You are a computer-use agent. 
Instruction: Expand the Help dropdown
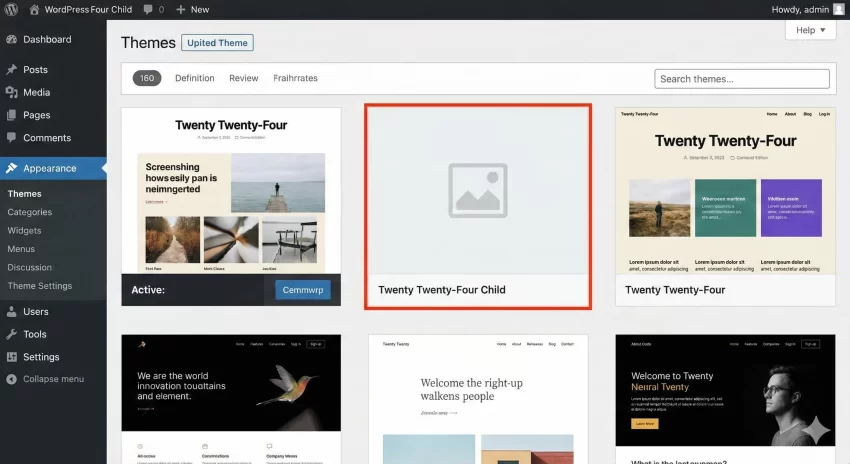click(x=810, y=30)
